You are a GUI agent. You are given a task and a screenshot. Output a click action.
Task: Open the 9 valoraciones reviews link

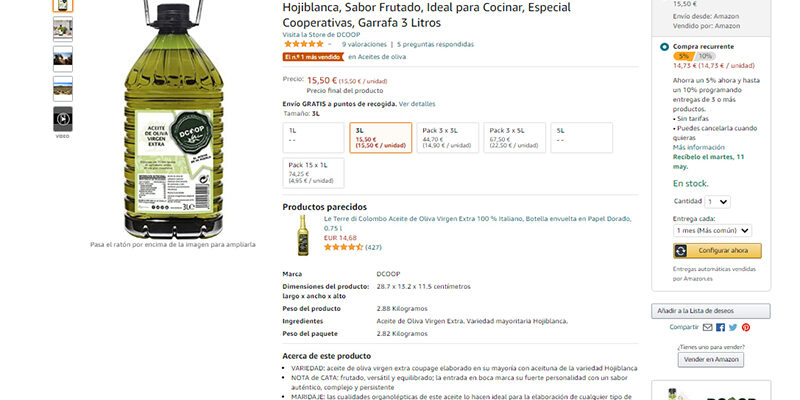click(364, 45)
